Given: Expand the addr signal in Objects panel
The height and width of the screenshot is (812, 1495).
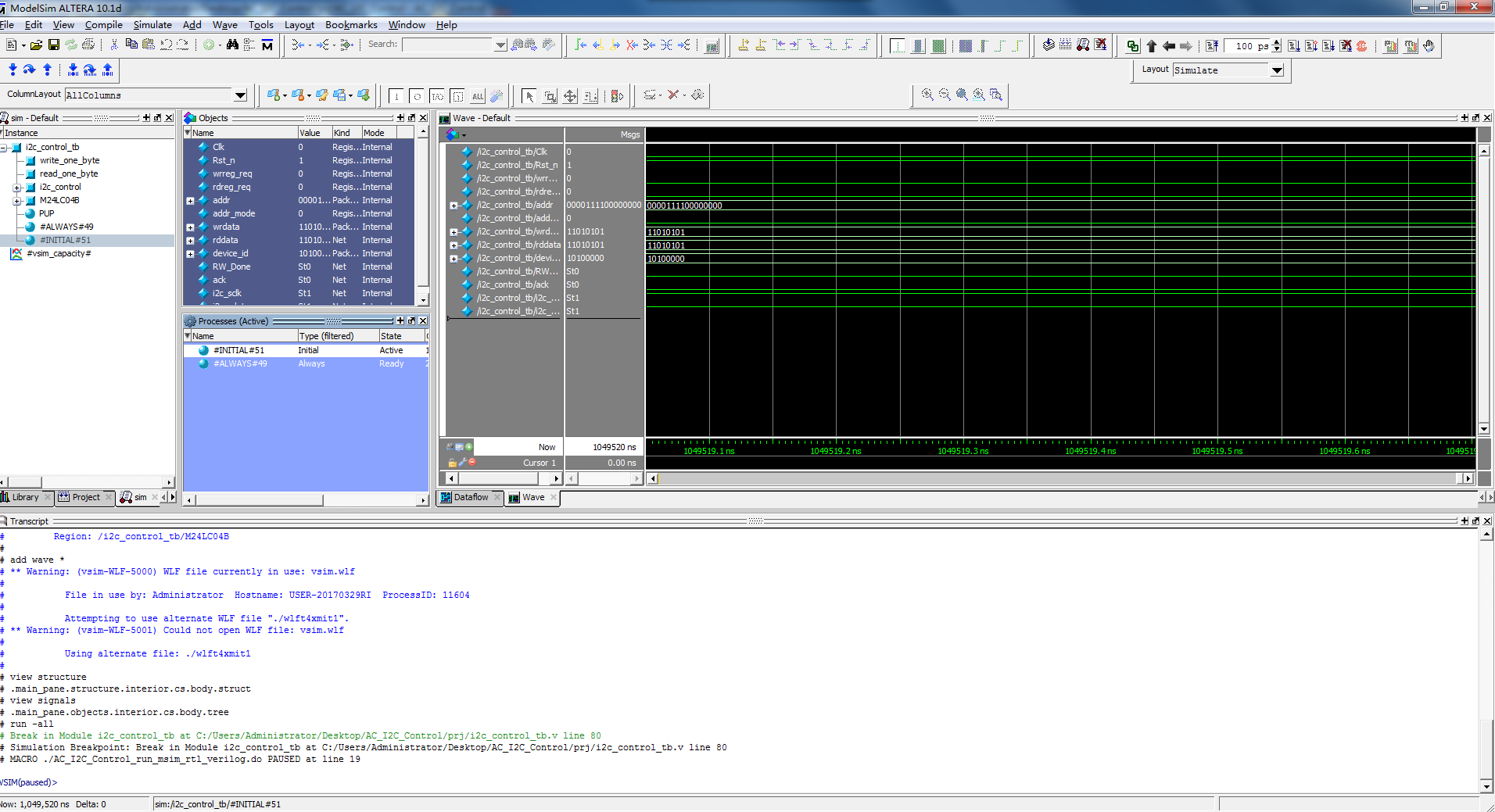Looking at the screenshot, I should coord(190,201).
